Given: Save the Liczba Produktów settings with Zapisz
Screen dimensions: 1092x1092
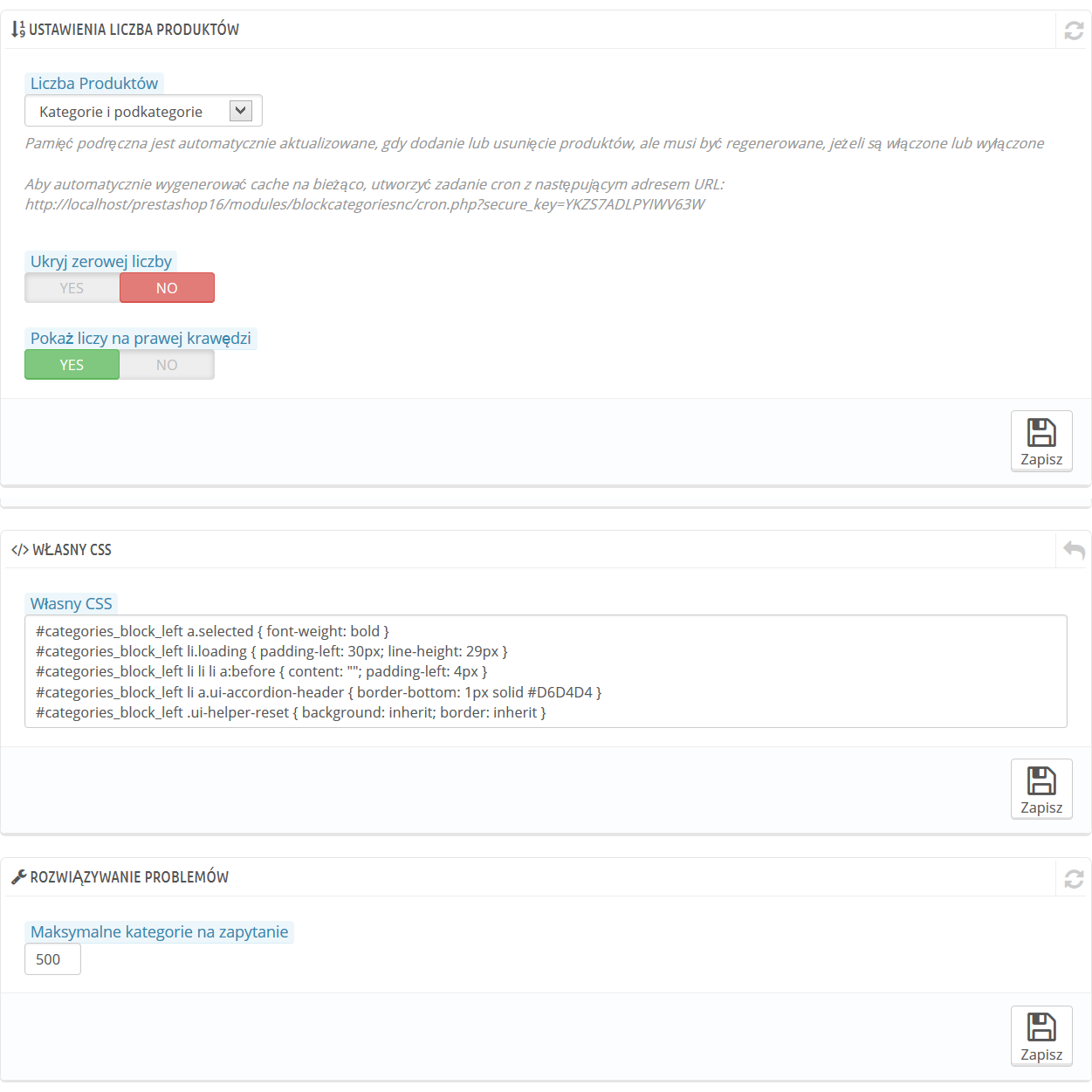Looking at the screenshot, I should click(x=1041, y=441).
